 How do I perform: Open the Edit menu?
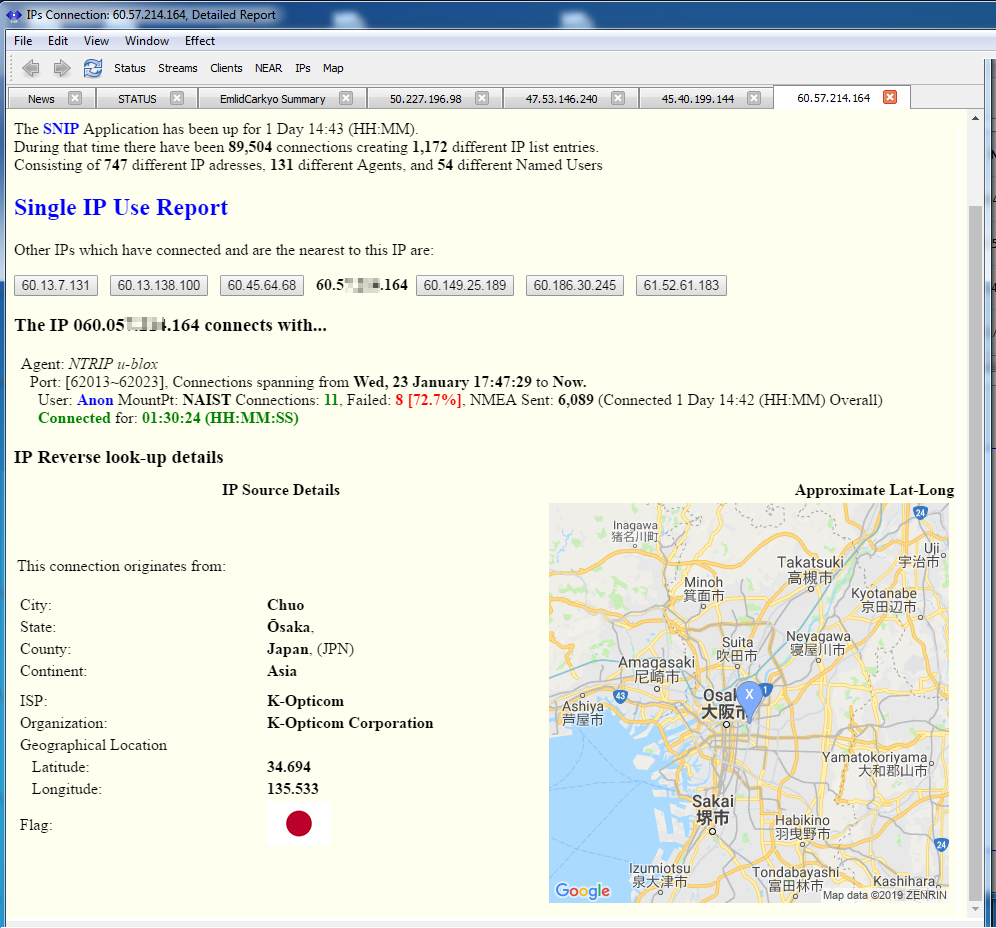(x=58, y=41)
